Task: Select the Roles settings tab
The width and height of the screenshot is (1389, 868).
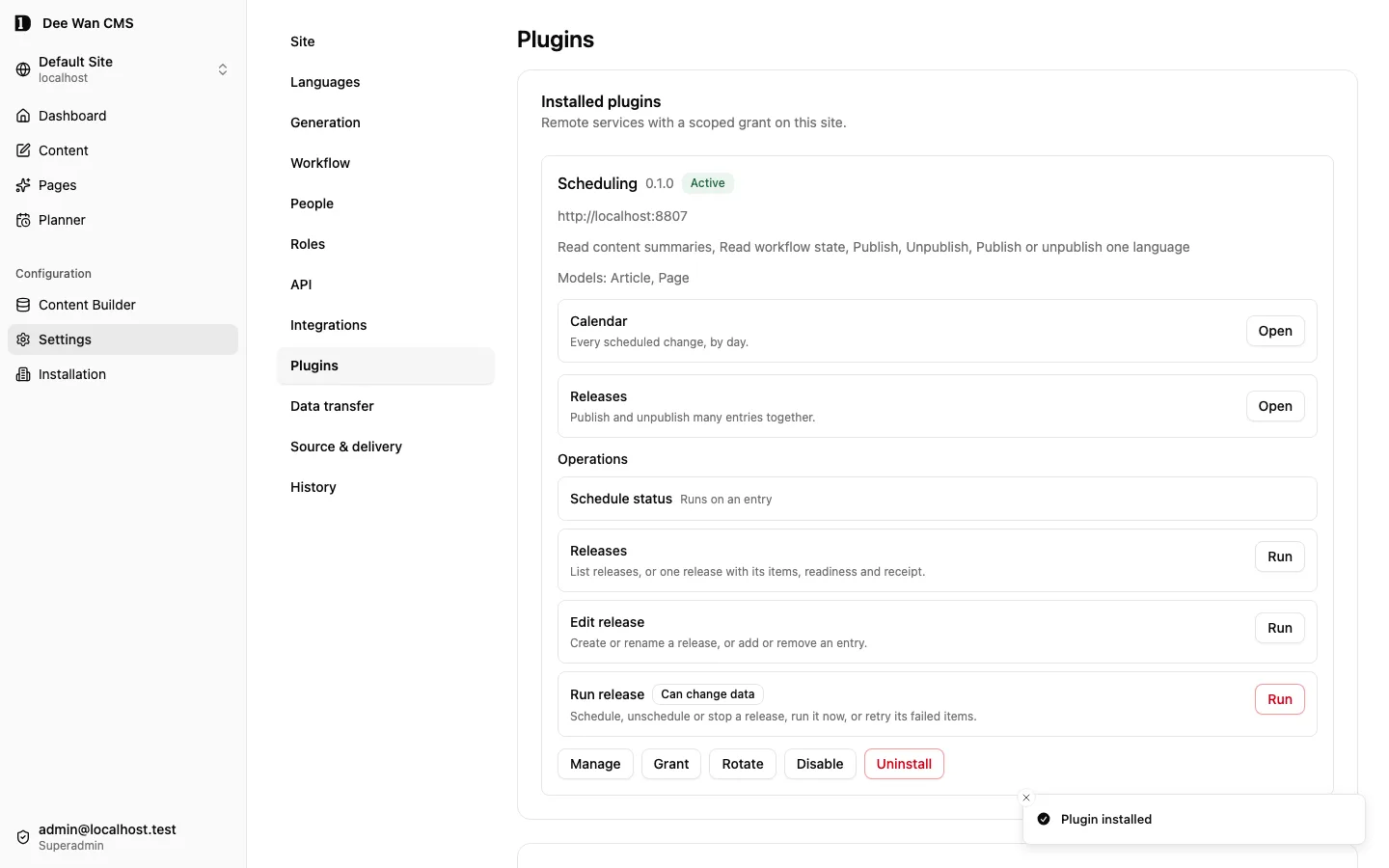Action: (x=386, y=244)
